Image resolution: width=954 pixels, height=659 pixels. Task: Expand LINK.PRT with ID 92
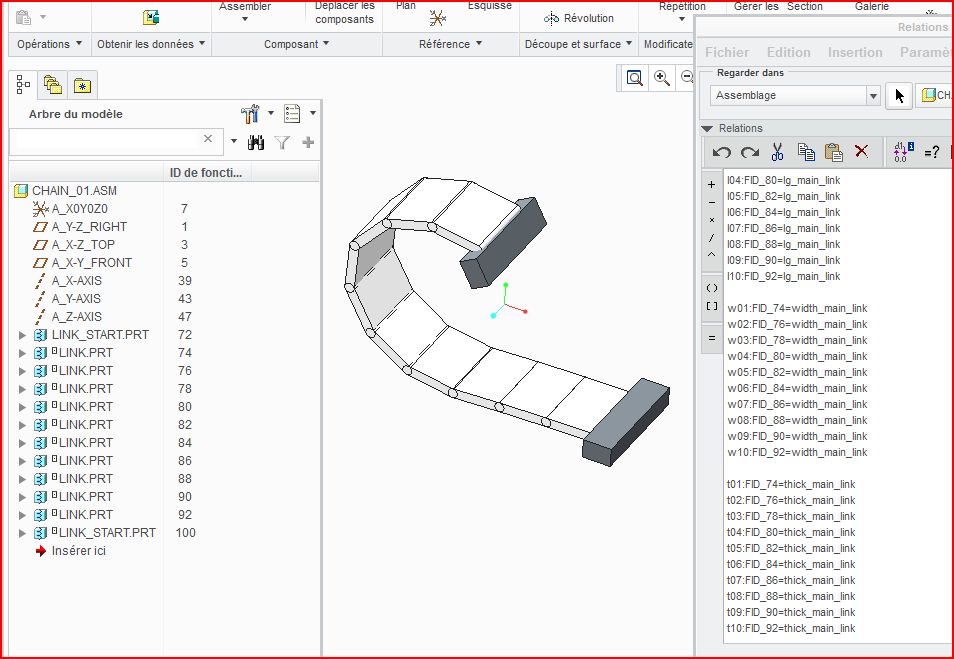[x=23, y=515]
